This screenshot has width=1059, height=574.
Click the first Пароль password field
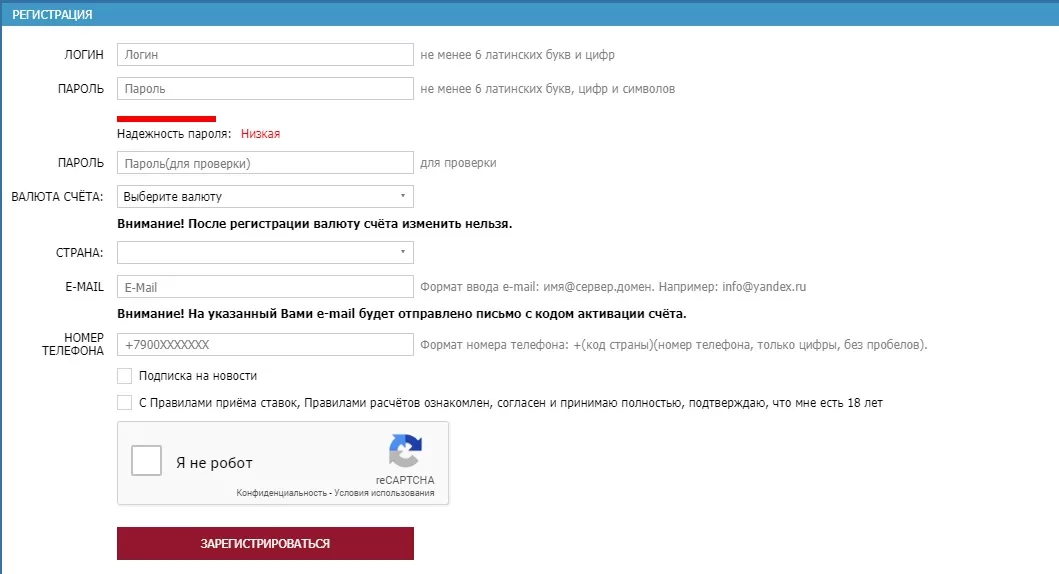[264, 89]
